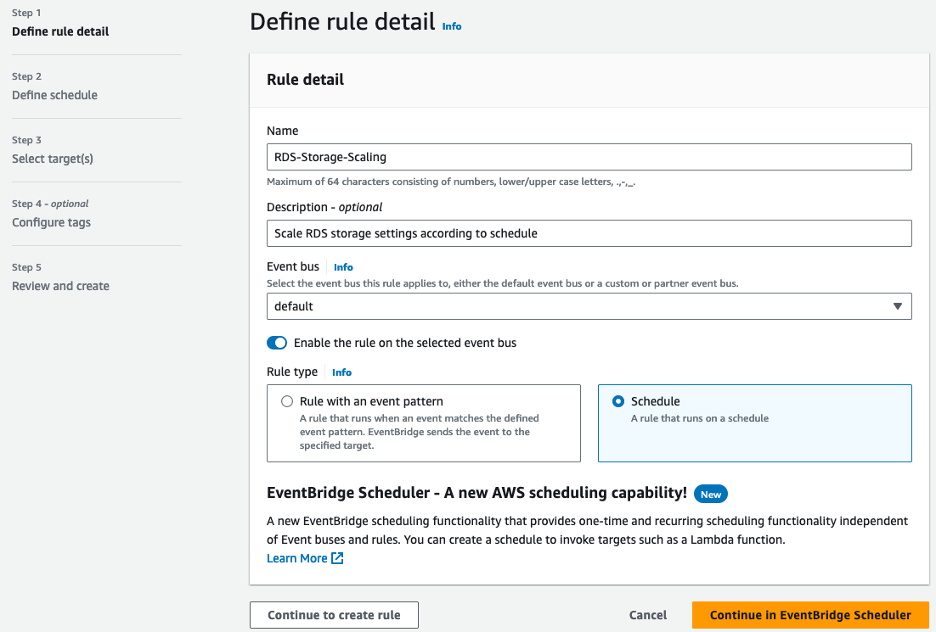Enable the rule on the selected event bus

[x=277, y=342]
